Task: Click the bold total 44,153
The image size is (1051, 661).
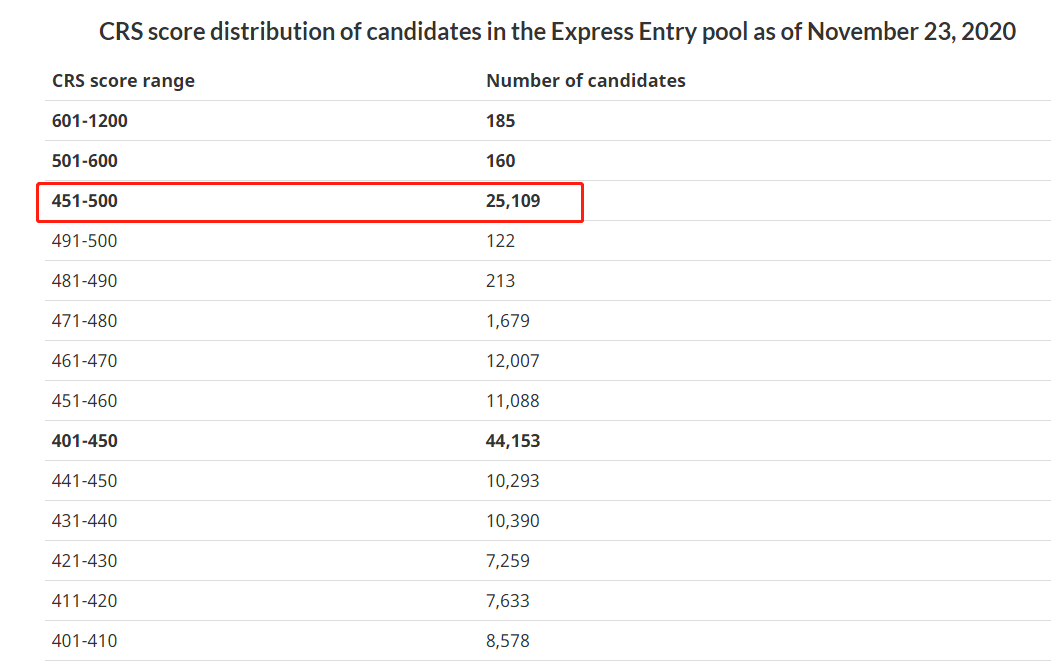Action: 513,441
